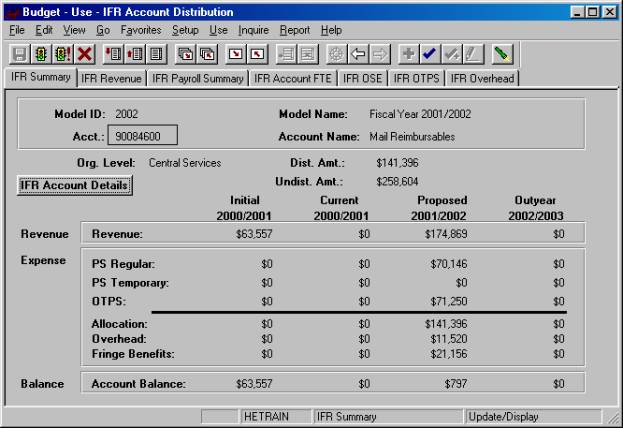The image size is (623, 428).
Task: Click the blue checkmark toolbar icon
Action: point(428,53)
